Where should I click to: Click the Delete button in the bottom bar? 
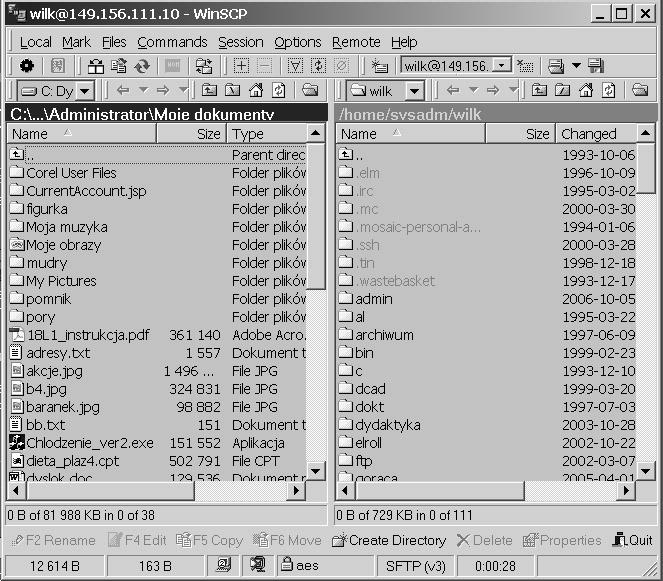485,540
